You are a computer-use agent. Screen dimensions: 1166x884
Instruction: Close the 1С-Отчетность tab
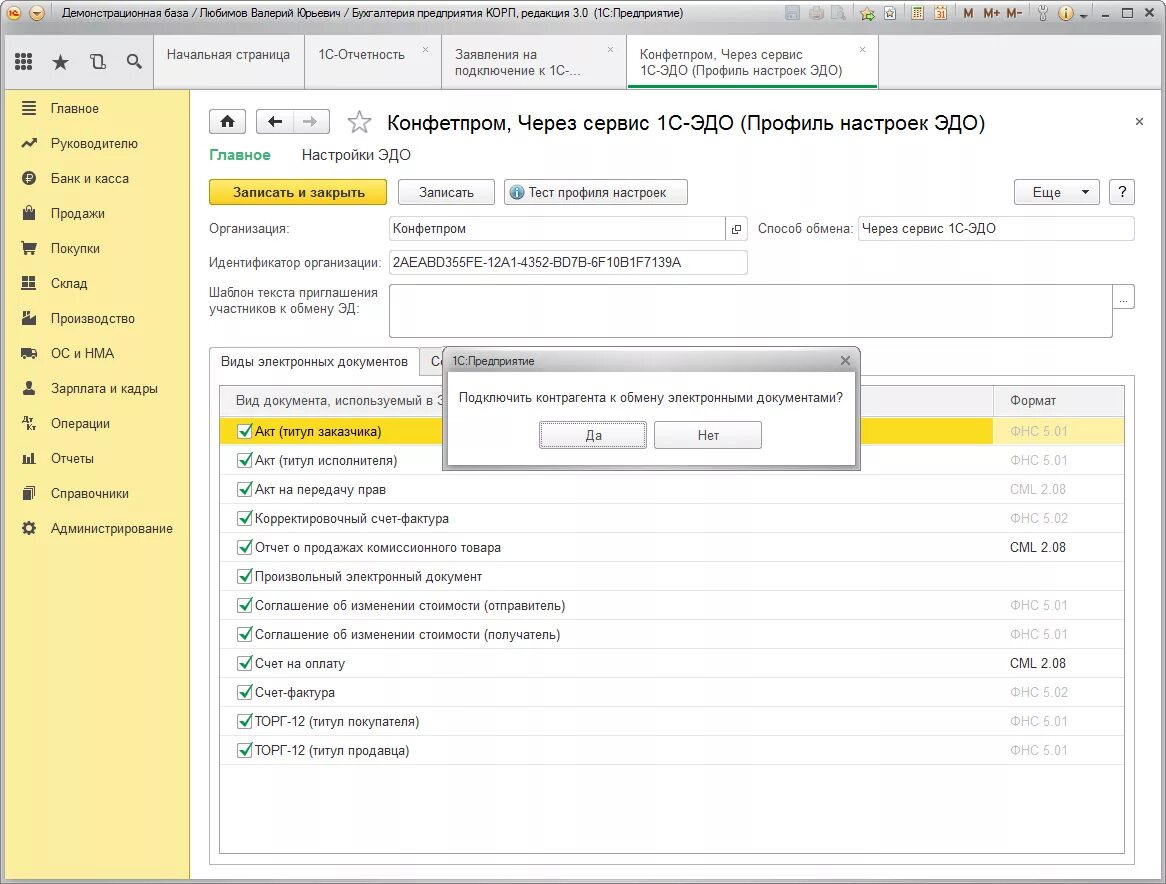pos(425,50)
